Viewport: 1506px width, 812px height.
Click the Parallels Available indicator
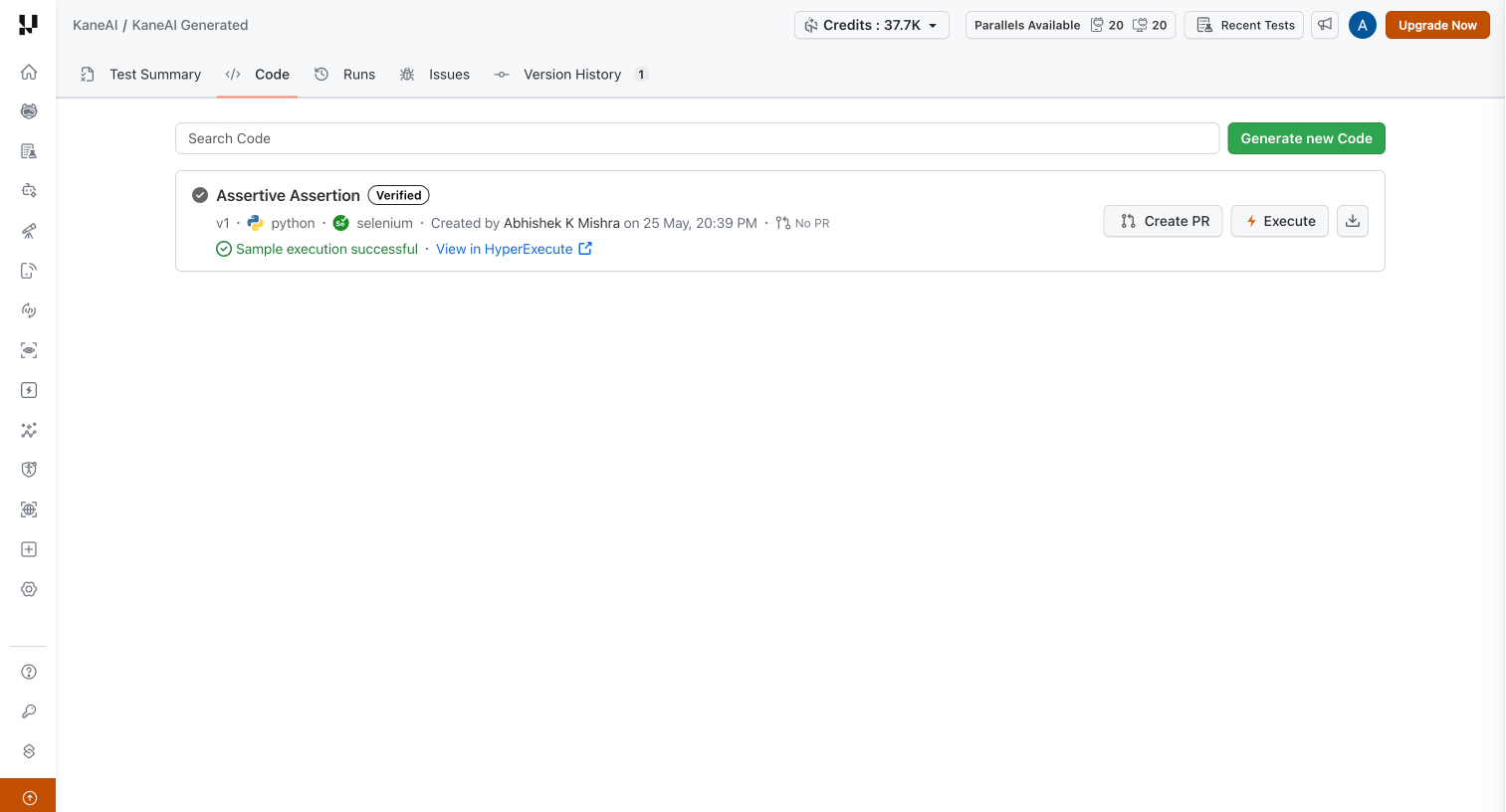pyautogui.click(x=1071, y=25)
